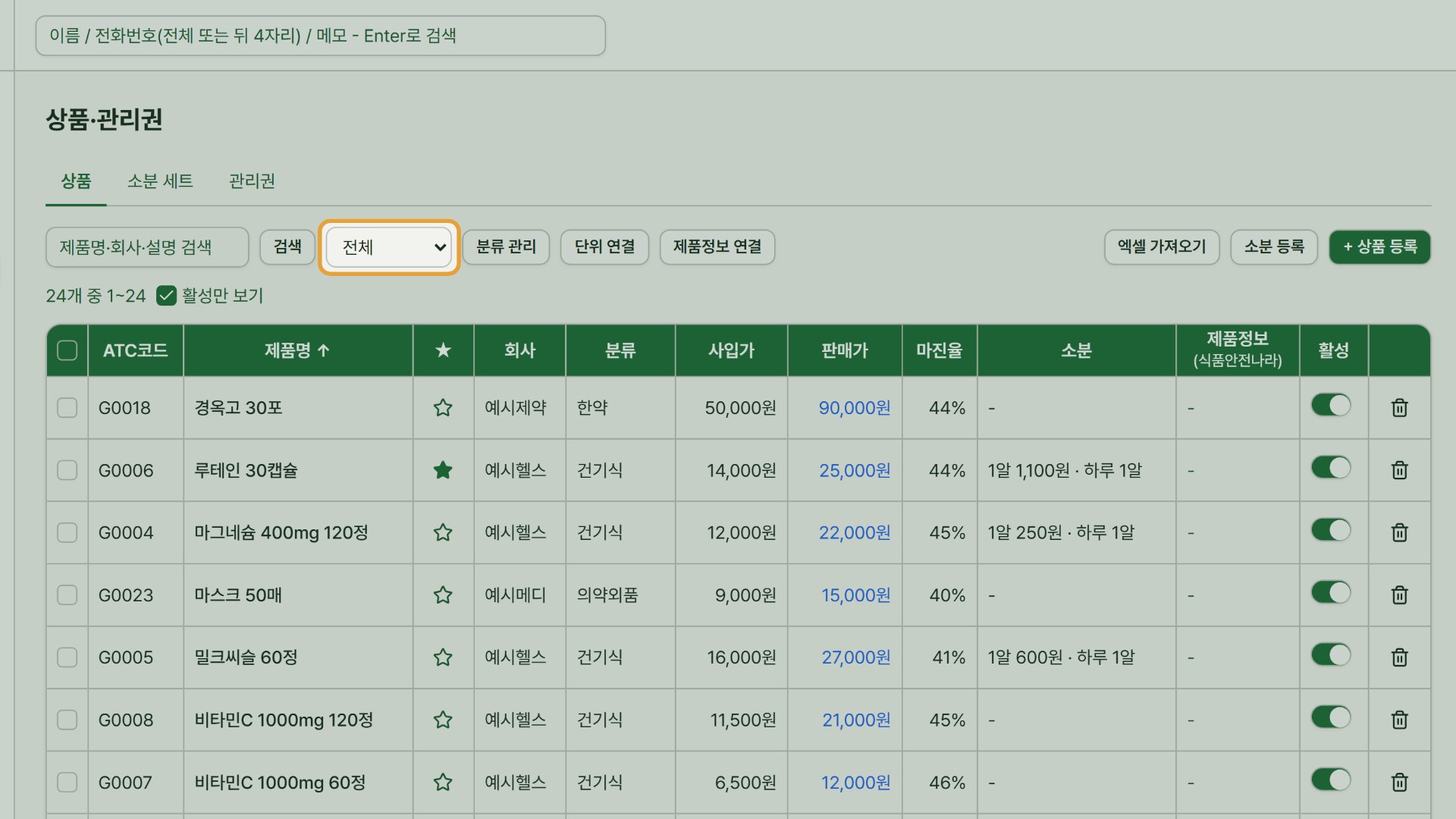The height and width of the screenshot is (819, 1456).
Task: Star the 비타민C 1000mg 120정 row
Action: click(443, 720)
